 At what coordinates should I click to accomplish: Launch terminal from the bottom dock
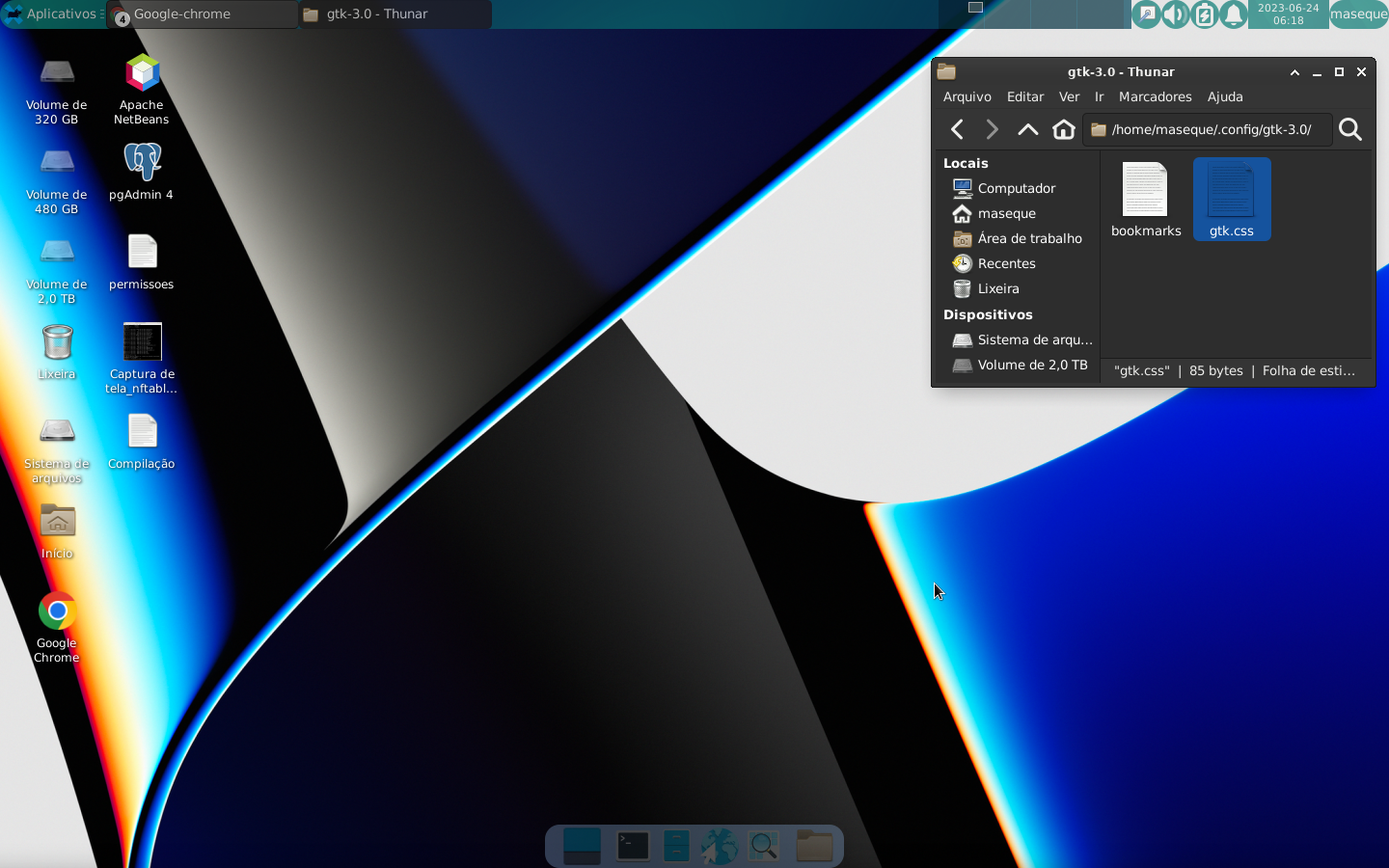point(633,847)
